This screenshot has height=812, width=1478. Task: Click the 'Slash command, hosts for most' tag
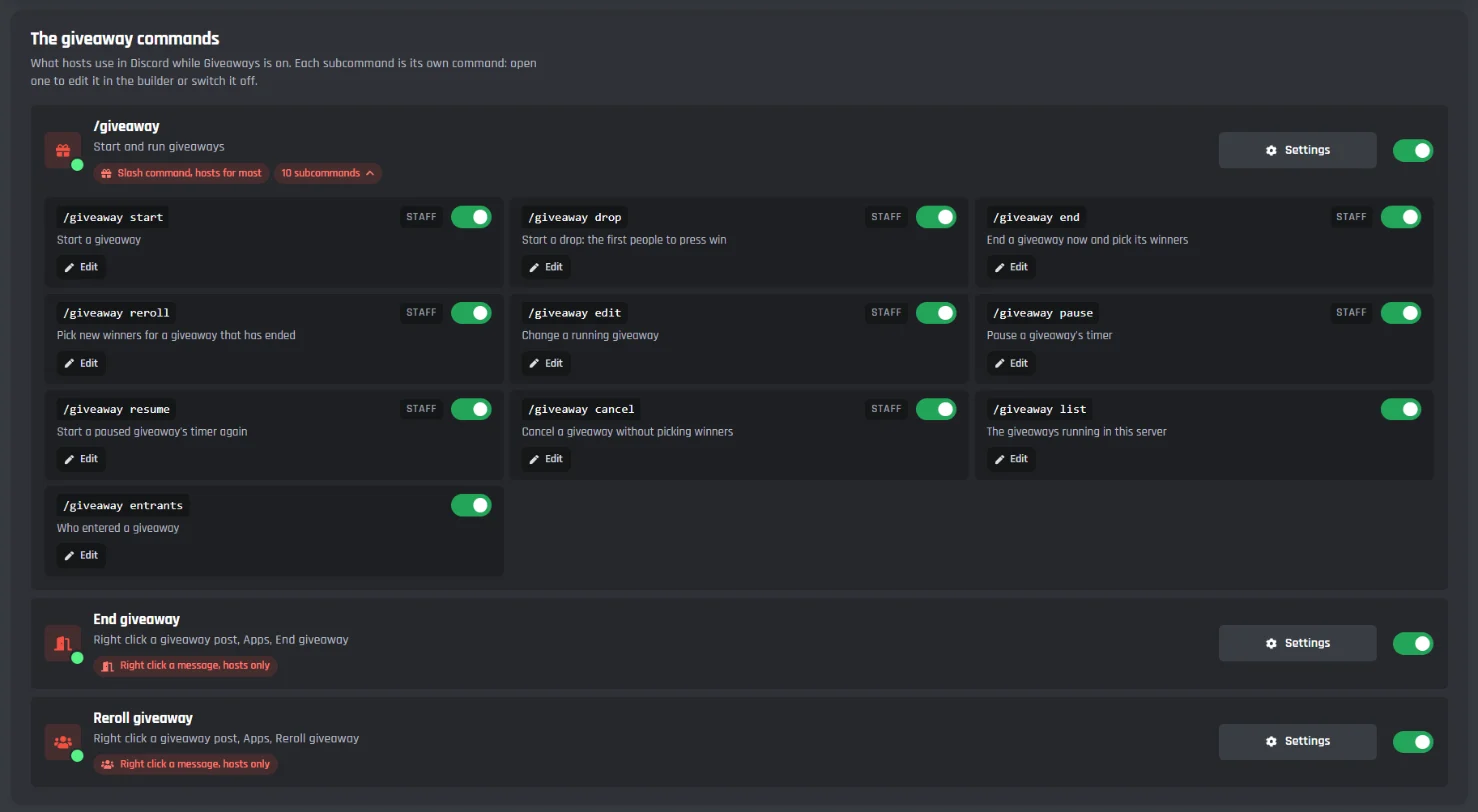(x=182, y=173)
